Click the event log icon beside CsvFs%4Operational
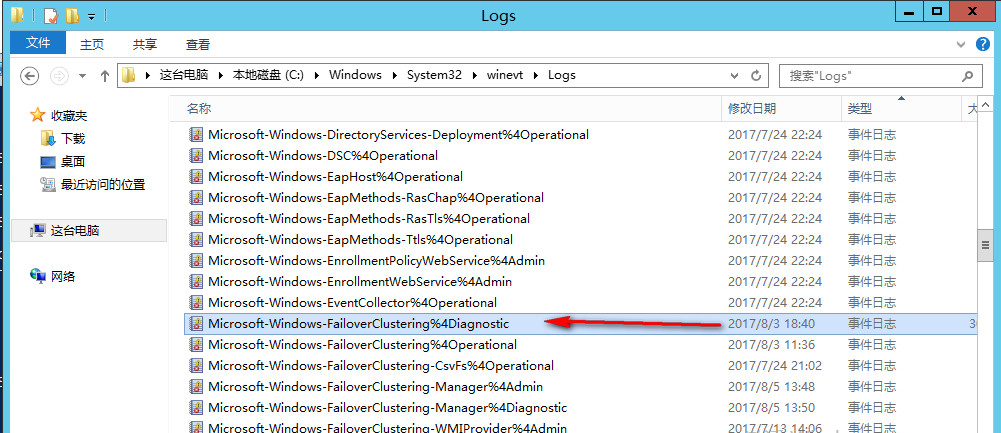This screenshot has height=433, width=1001. [196, 365]
